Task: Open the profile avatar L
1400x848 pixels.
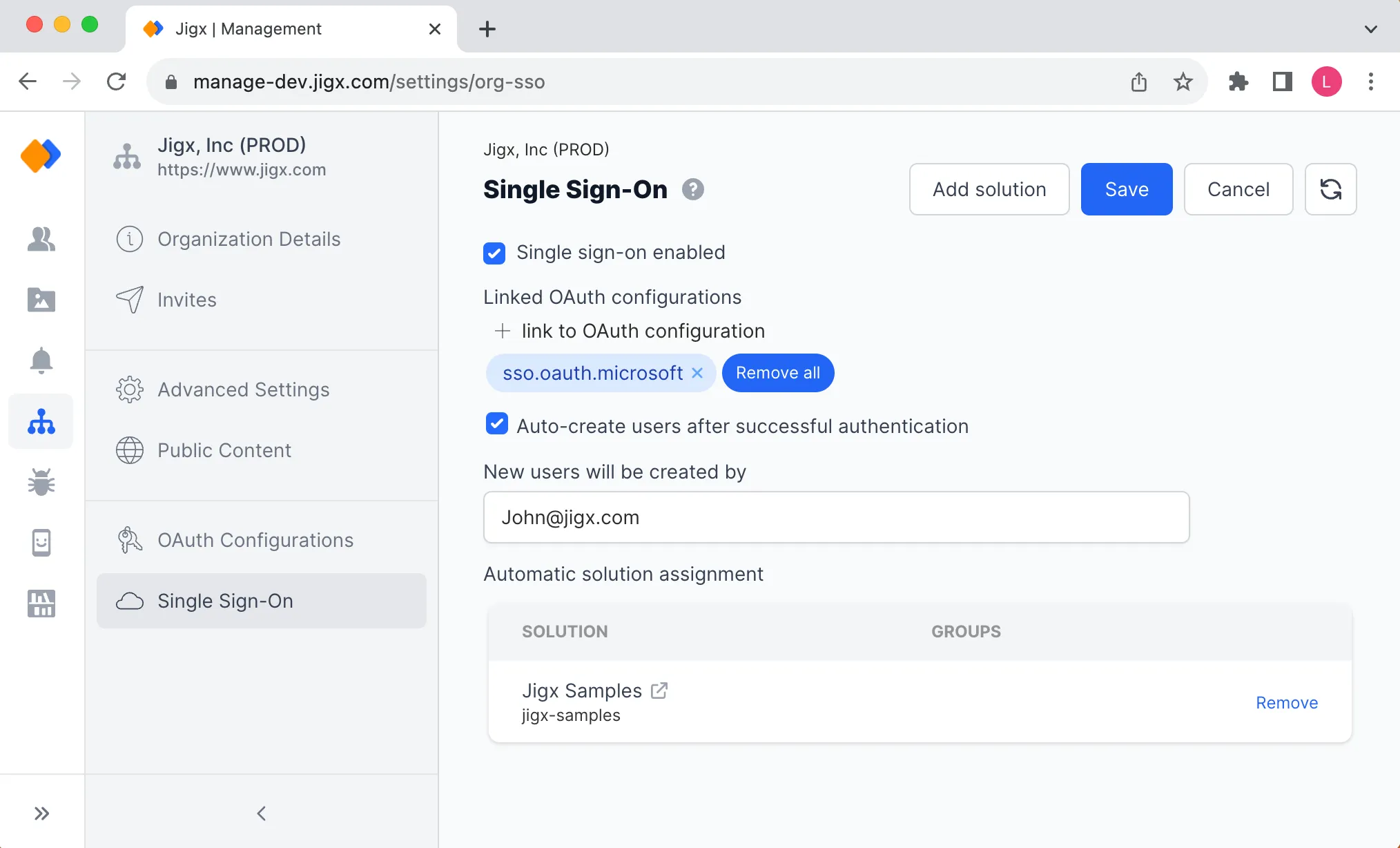Action: click(x=1327, y=81)
